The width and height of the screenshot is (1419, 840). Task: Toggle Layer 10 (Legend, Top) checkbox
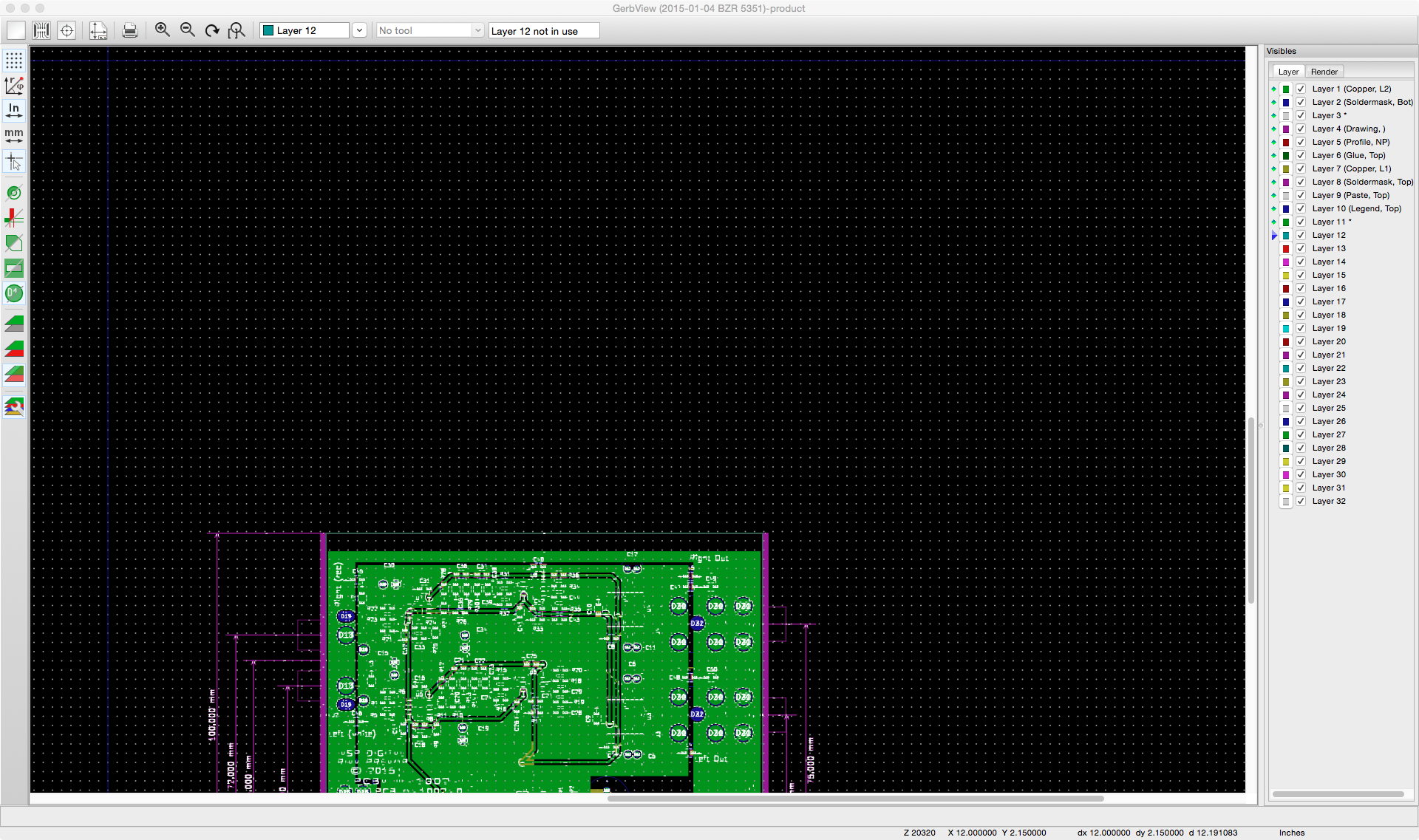tap(1301, 208)
